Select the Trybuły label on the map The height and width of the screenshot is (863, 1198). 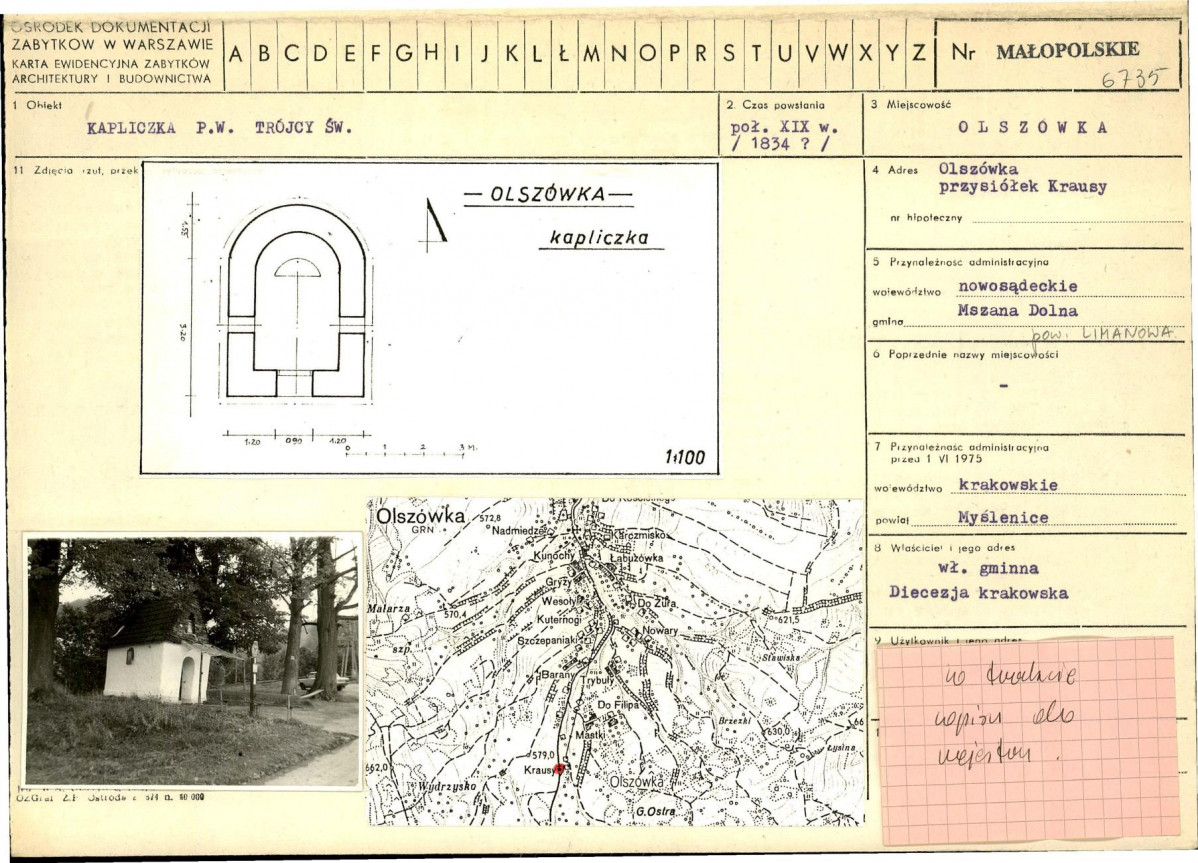pyautogui.click(x=597, y=680)
